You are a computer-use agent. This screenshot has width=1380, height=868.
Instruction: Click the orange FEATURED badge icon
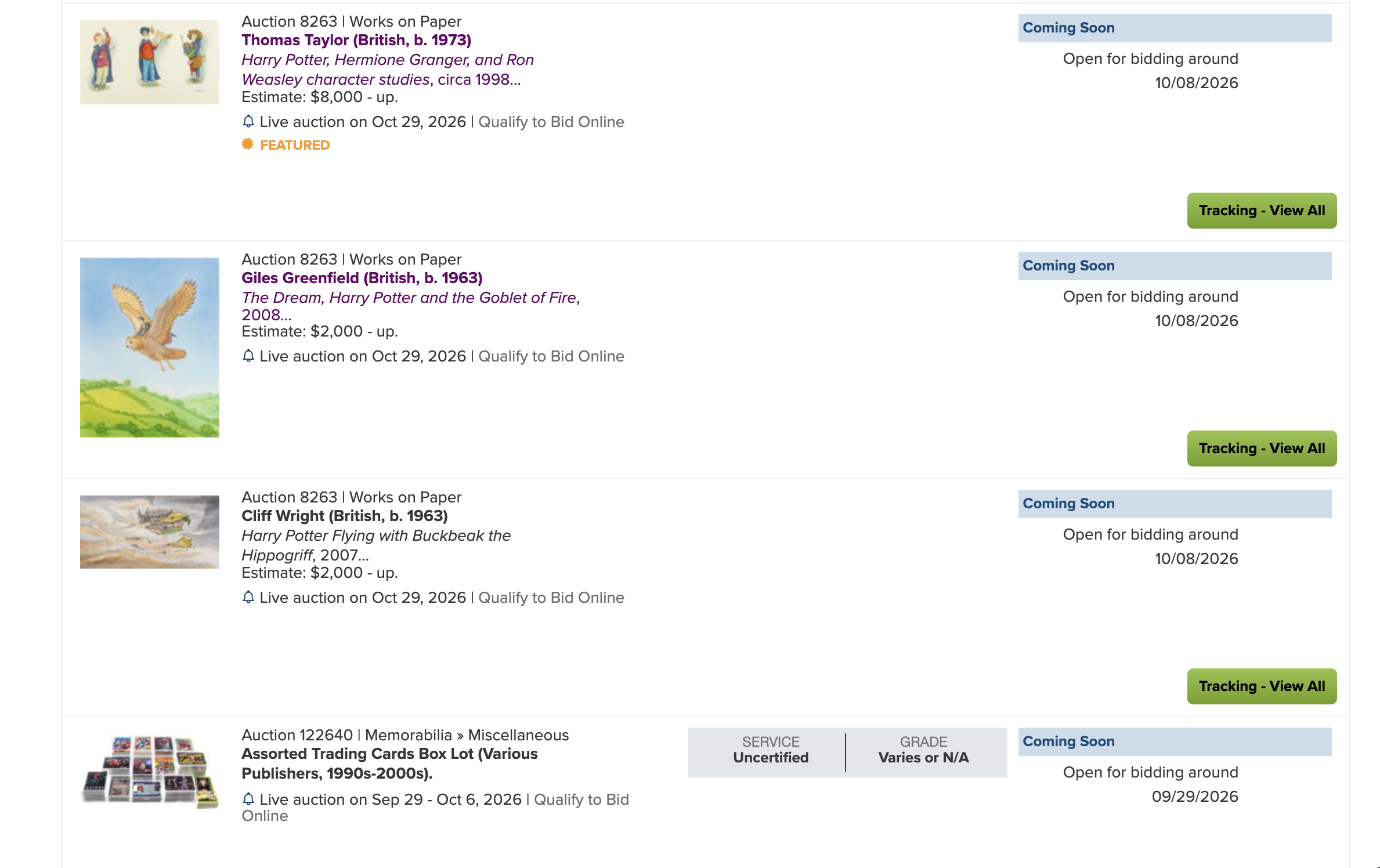pyautogui.click(x=248, y=144)
